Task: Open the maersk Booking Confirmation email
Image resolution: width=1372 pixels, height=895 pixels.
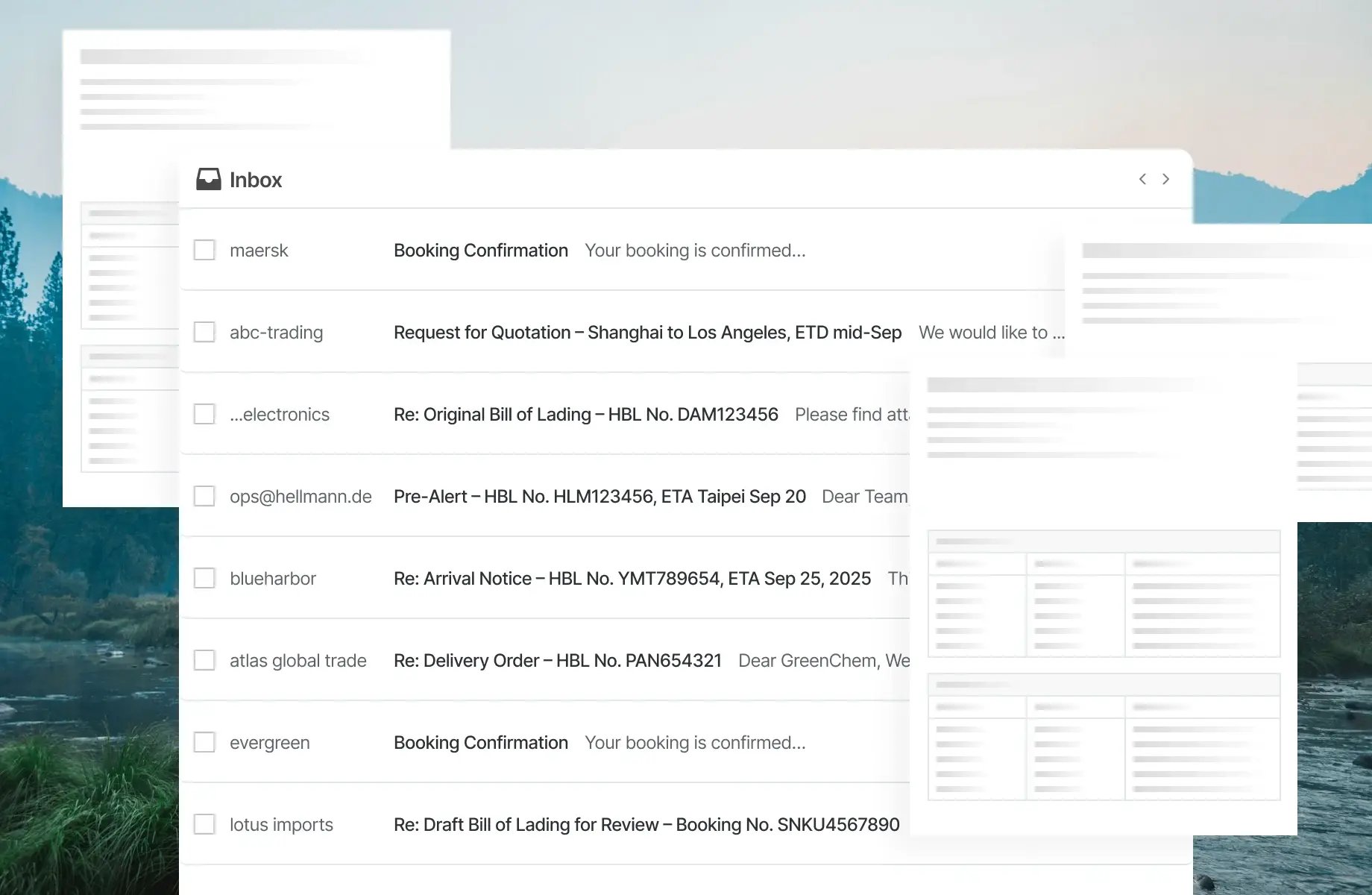Action: coord(481,251)
